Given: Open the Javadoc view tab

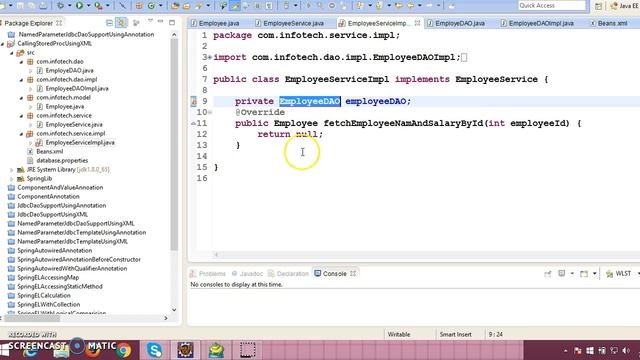Looking at the screenshot, I should point(247,273).
